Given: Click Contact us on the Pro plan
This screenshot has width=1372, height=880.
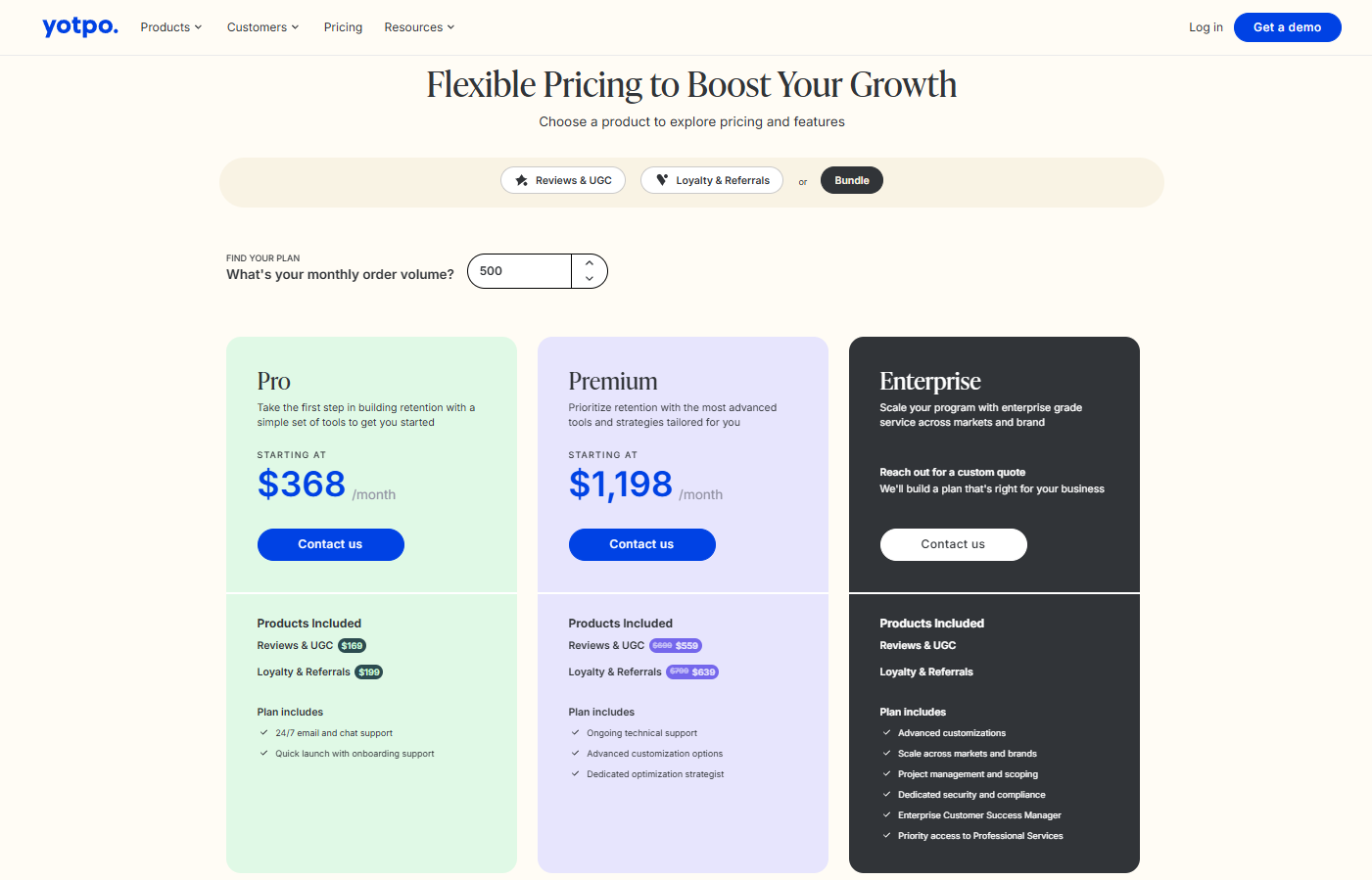Looking at the screenshot, I should click(330, 544).
